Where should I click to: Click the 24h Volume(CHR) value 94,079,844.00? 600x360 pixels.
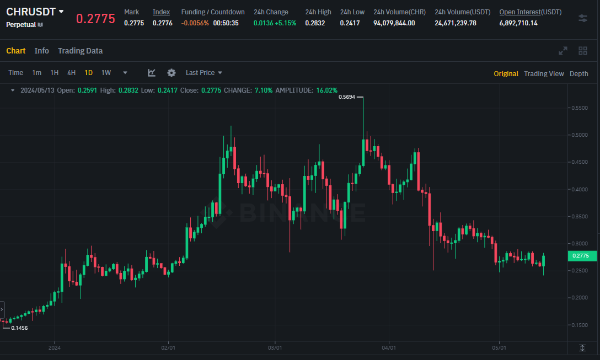coord(394,23)
